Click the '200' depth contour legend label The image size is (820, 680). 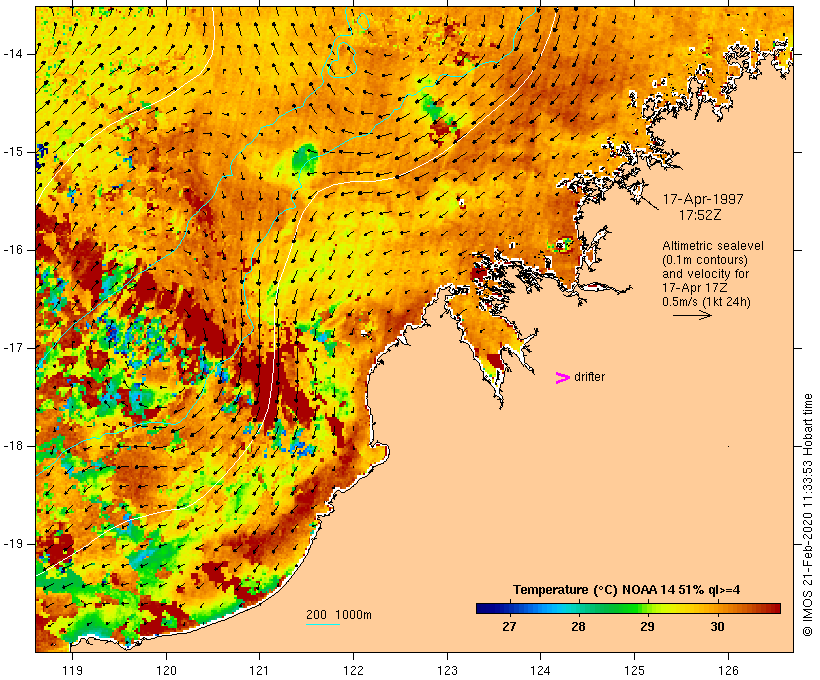[x=316, y=615]
